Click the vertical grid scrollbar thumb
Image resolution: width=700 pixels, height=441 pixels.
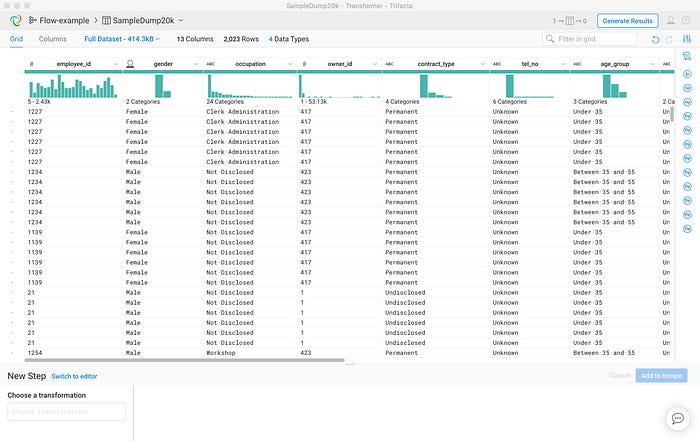tap(672, 114)
